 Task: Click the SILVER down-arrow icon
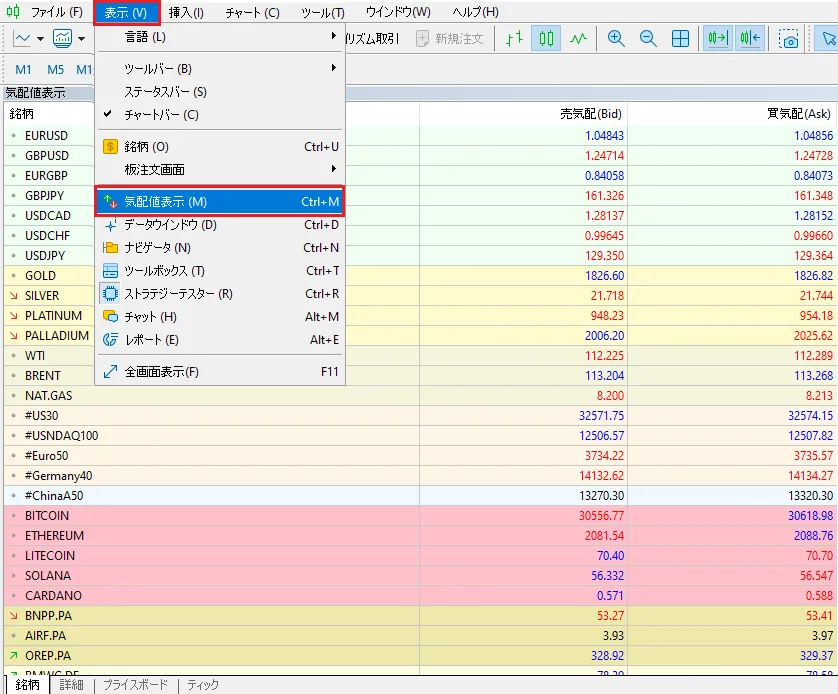(14, 296)
